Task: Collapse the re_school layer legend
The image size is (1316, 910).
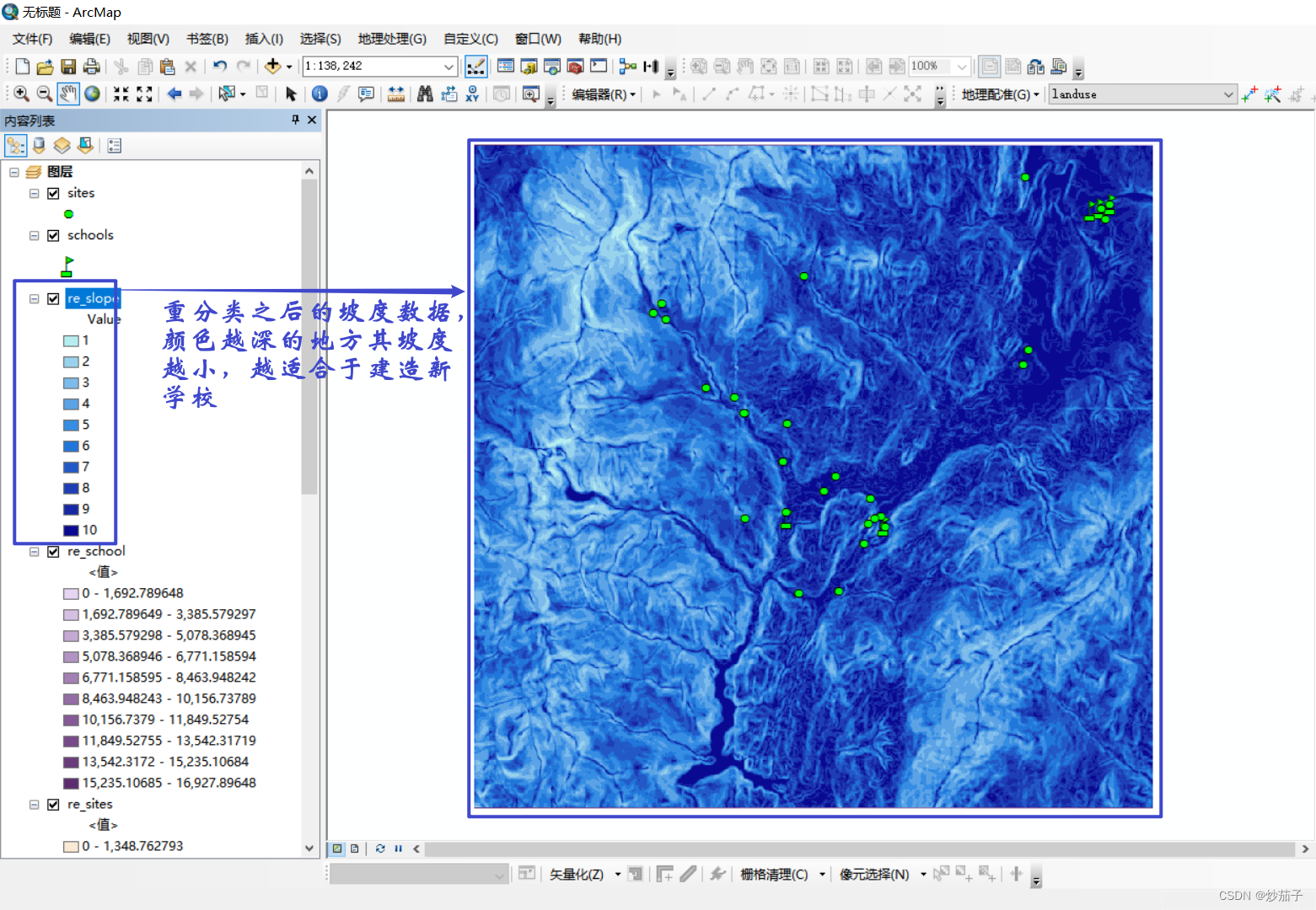Action: 34,551
